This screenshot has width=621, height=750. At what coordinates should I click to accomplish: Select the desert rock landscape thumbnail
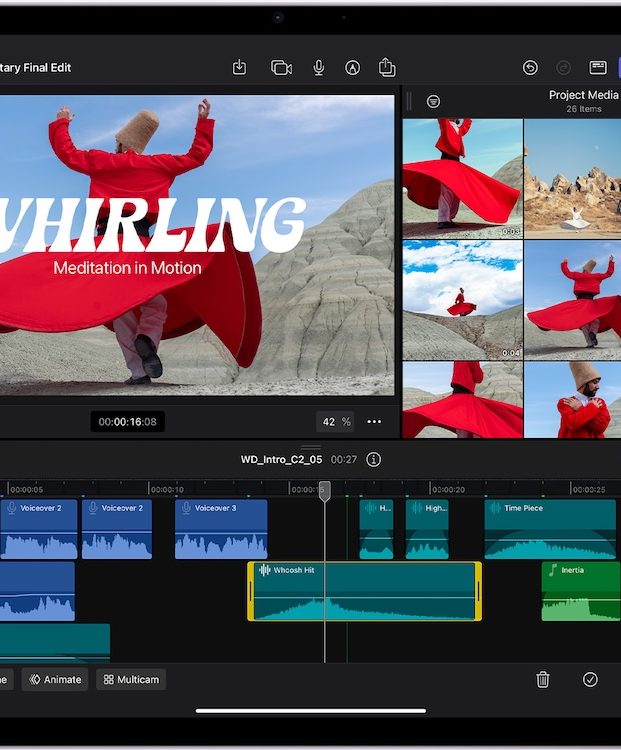tap(572, 178)
